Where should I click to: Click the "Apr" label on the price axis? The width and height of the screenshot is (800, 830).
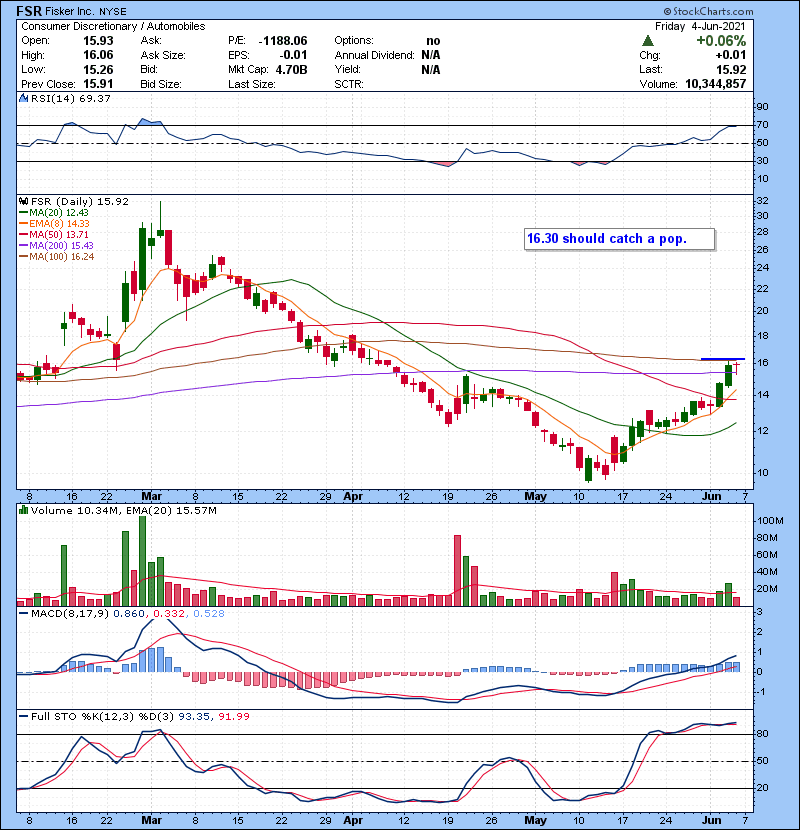(x=353, y=496)
